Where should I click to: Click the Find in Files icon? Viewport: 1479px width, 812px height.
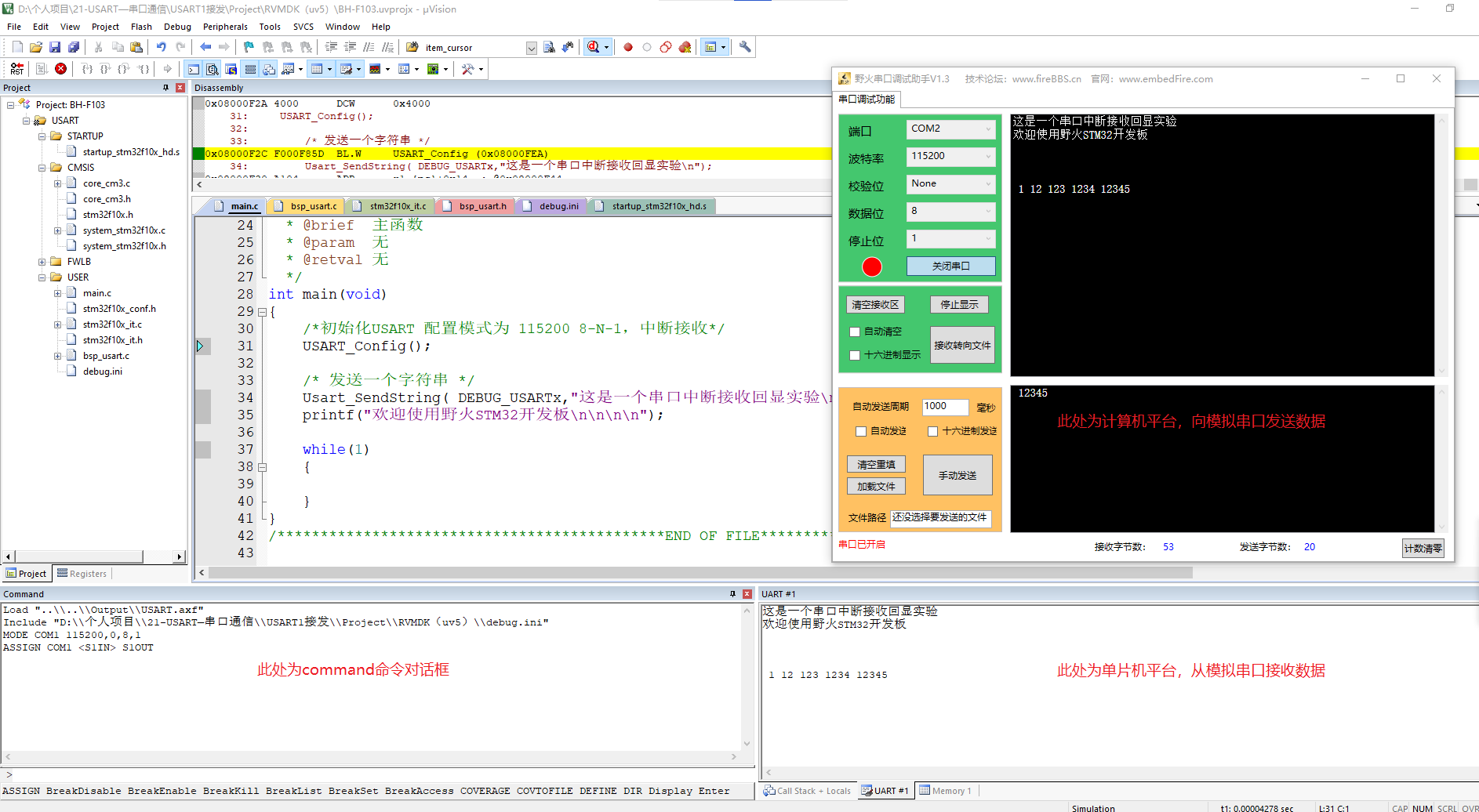tap(412, 47)
